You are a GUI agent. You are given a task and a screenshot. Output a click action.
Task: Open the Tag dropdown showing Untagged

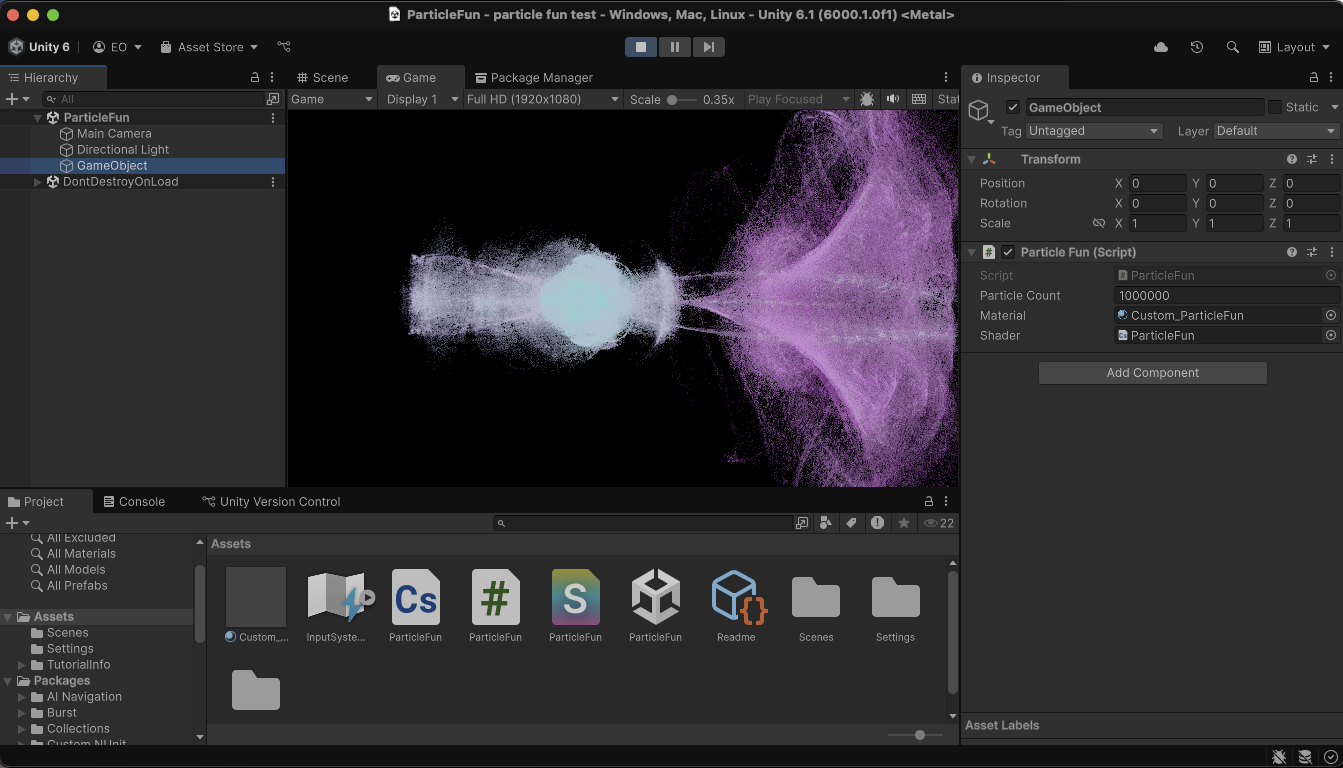pos(1094,131)
